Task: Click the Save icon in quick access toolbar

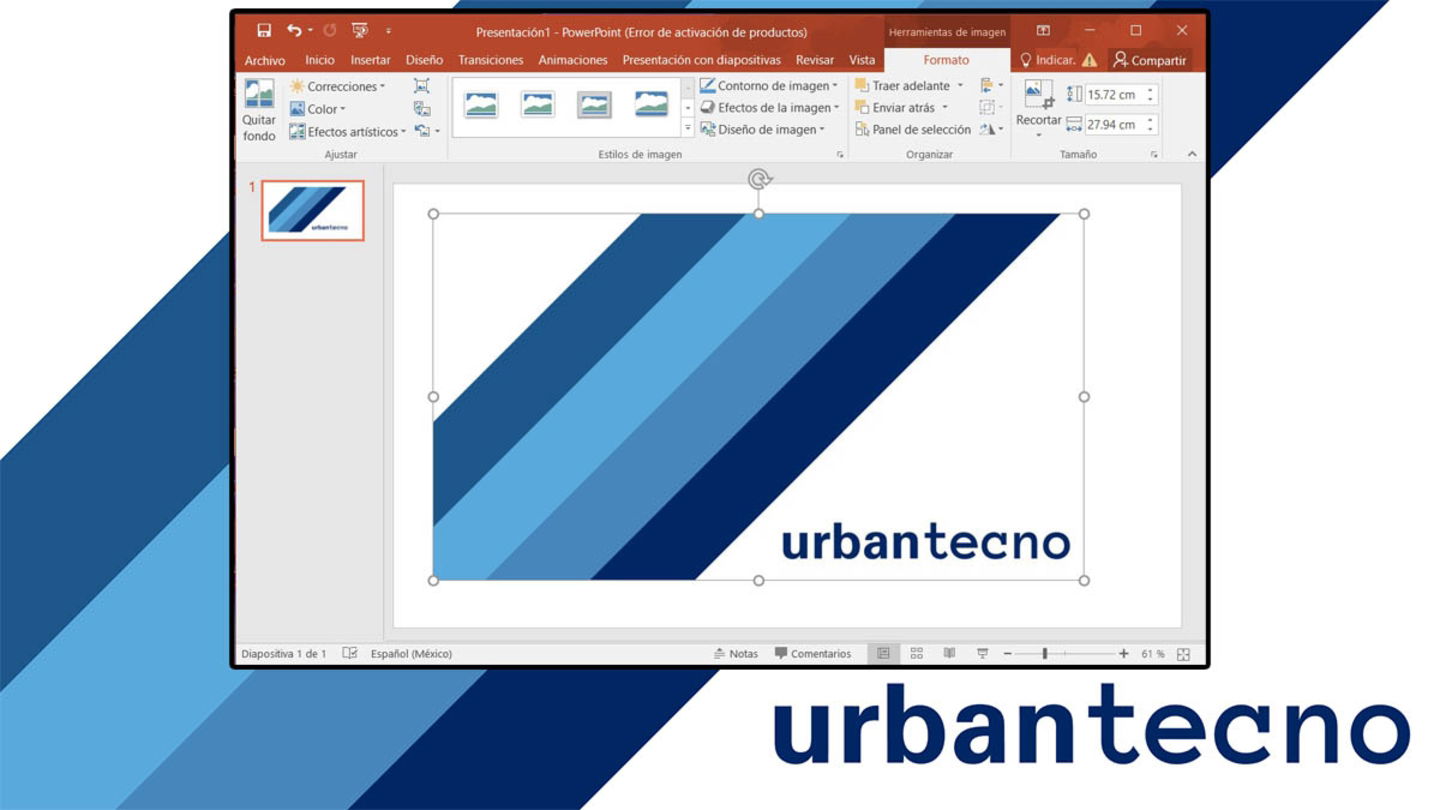Action: click(264, 31)
